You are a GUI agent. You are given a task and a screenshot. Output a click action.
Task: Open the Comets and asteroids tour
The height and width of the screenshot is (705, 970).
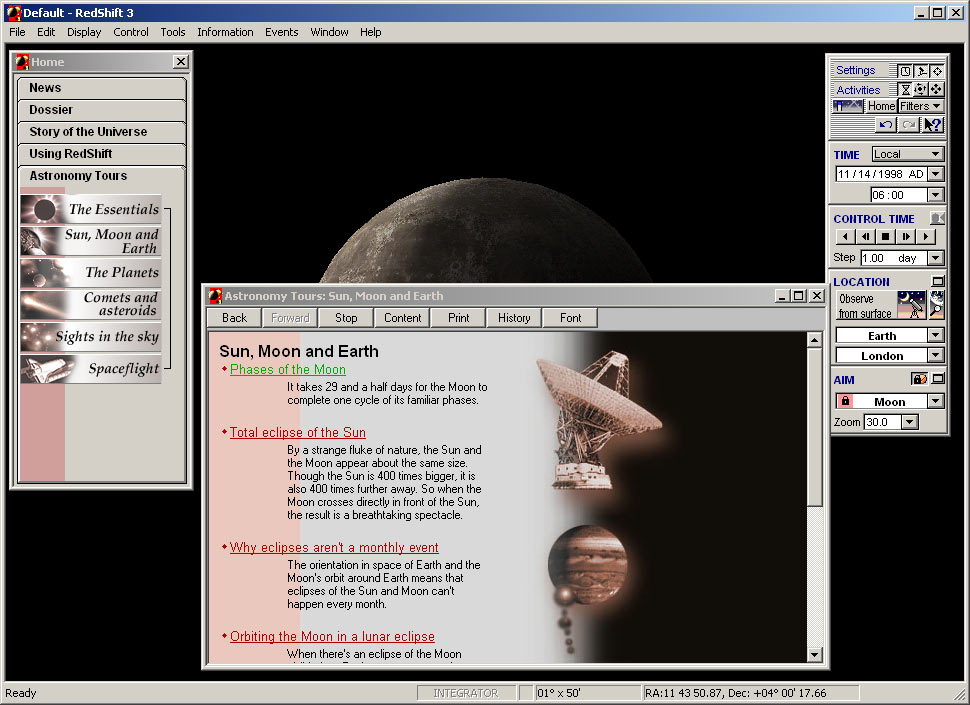pos(90,304)
